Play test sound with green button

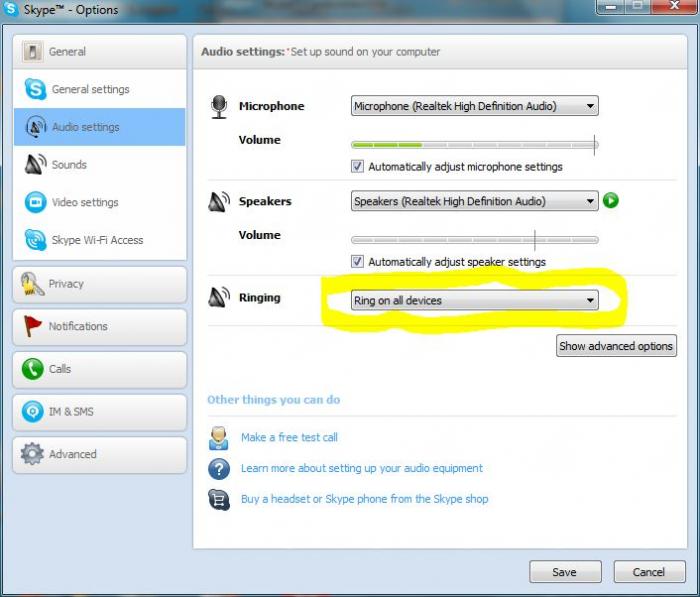(x=611, y=200)
